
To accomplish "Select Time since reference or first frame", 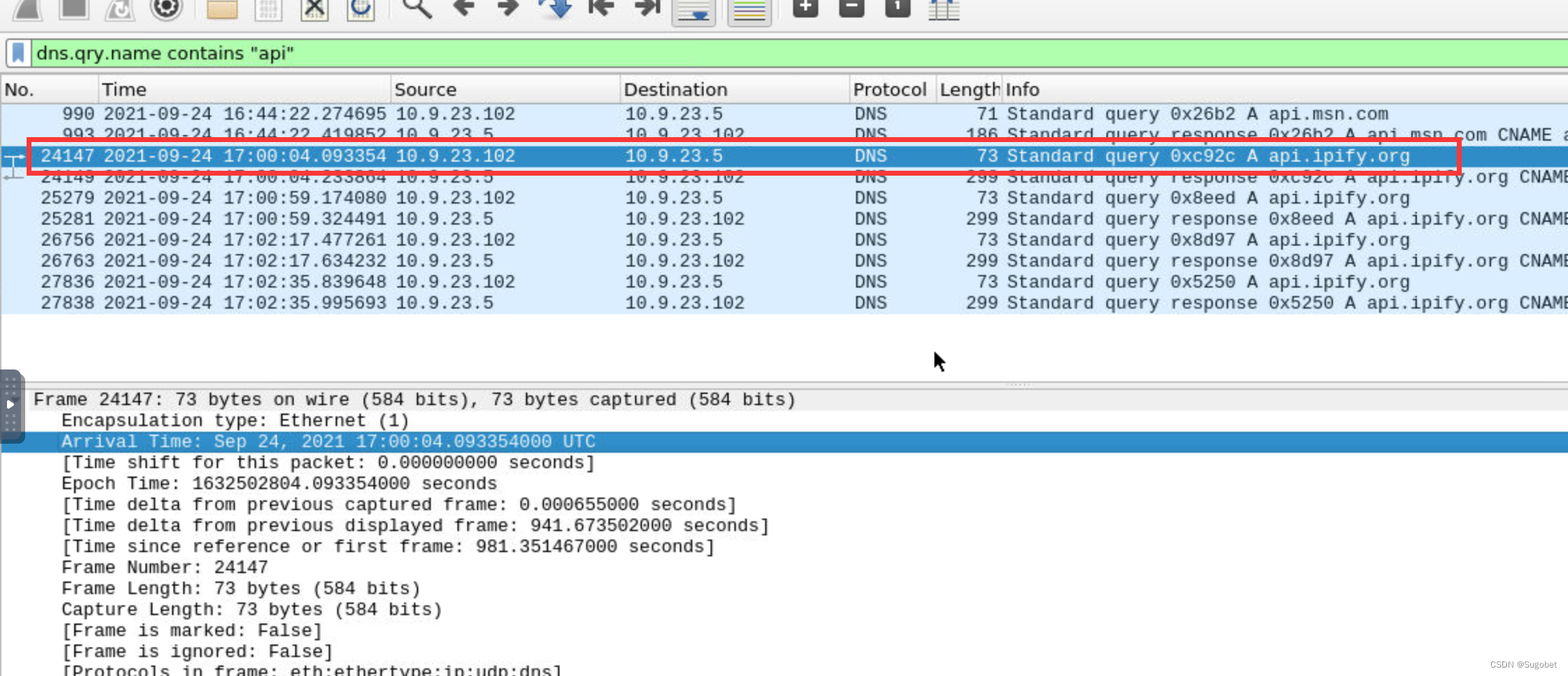I will (x=784, y=547).
